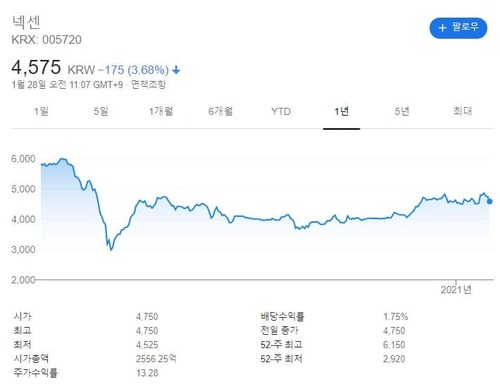Click the 전일 종가 label
Viewport: 500px width, 389px height.
click(x=279, y=330)
